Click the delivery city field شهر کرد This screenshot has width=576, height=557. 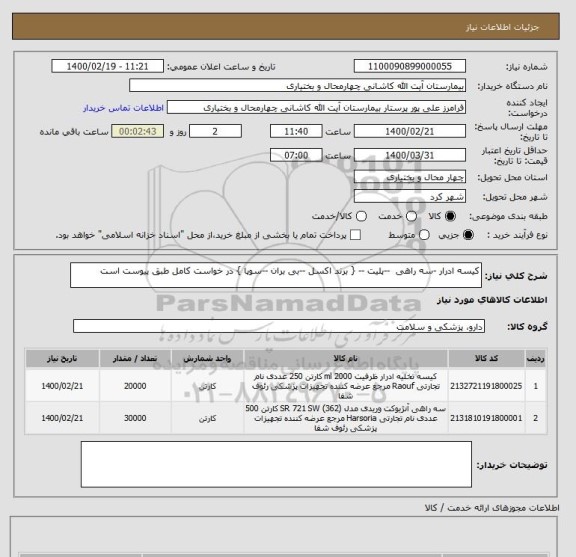[410, 197]
